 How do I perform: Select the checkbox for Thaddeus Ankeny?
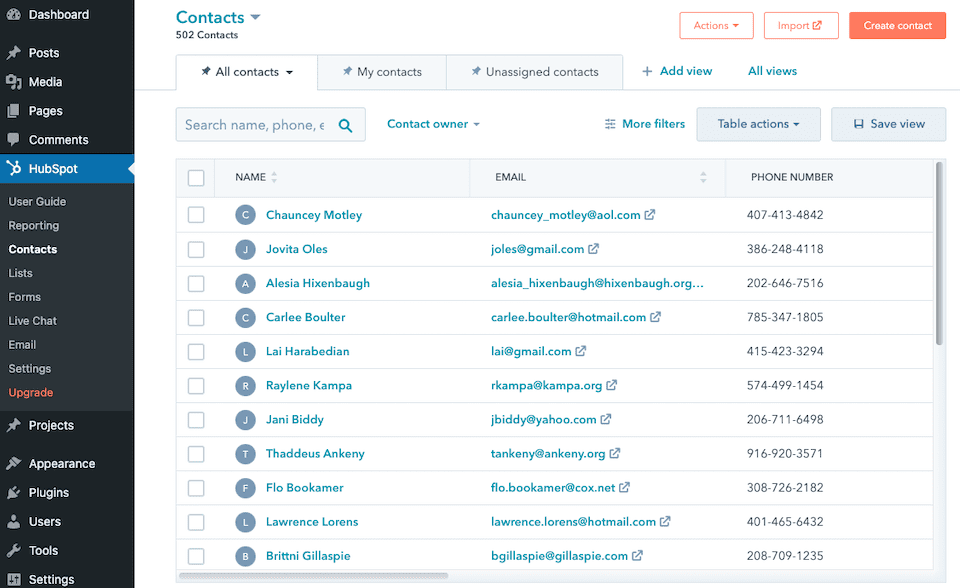pyautogui.click(x=196, y=453)
